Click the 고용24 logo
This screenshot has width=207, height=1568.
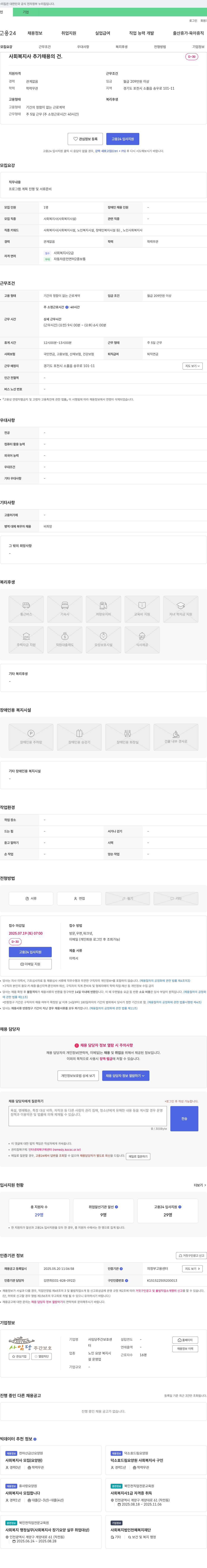8,33
